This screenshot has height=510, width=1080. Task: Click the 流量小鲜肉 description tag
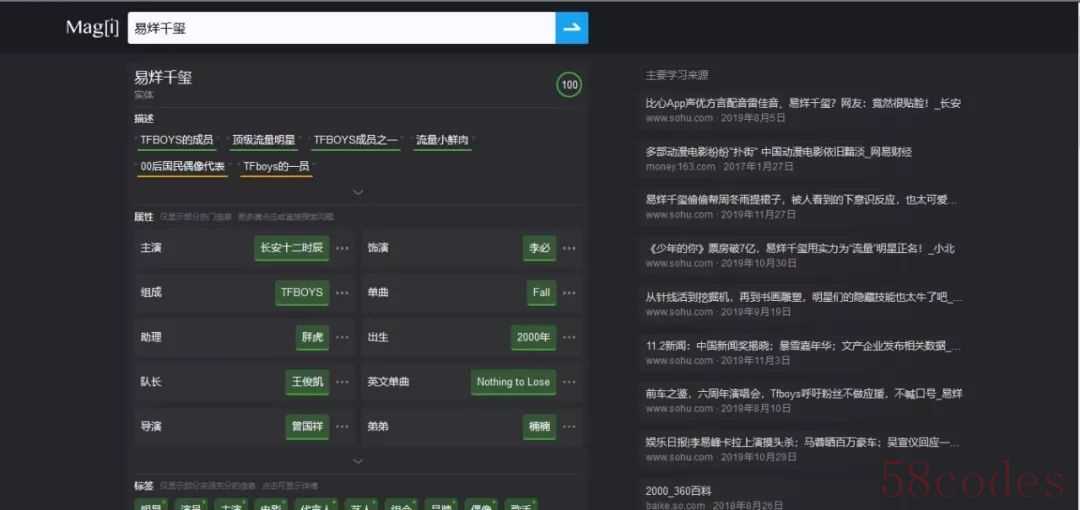[x=442, y=140]
